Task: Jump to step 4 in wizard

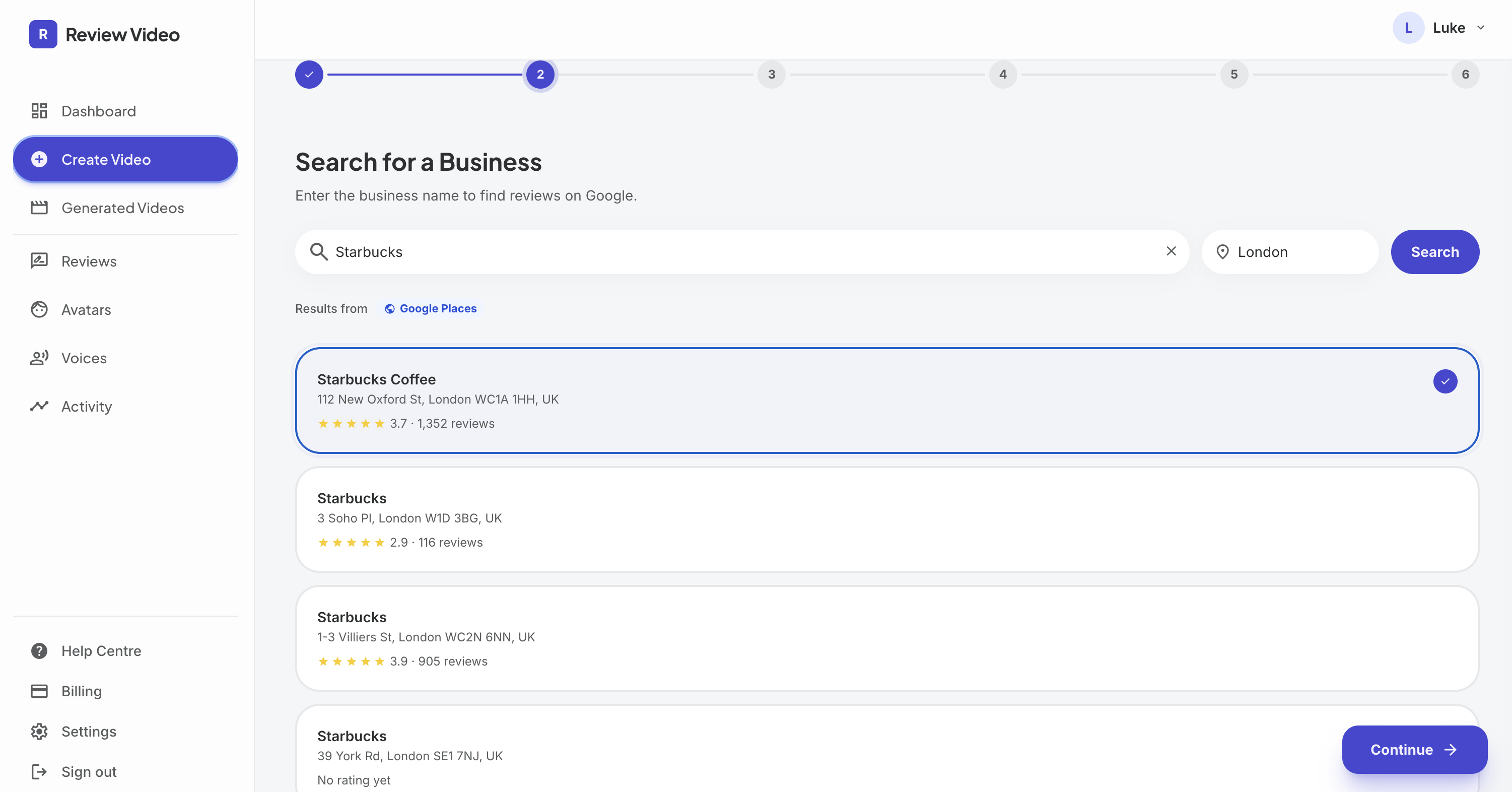Action: 1002,75
